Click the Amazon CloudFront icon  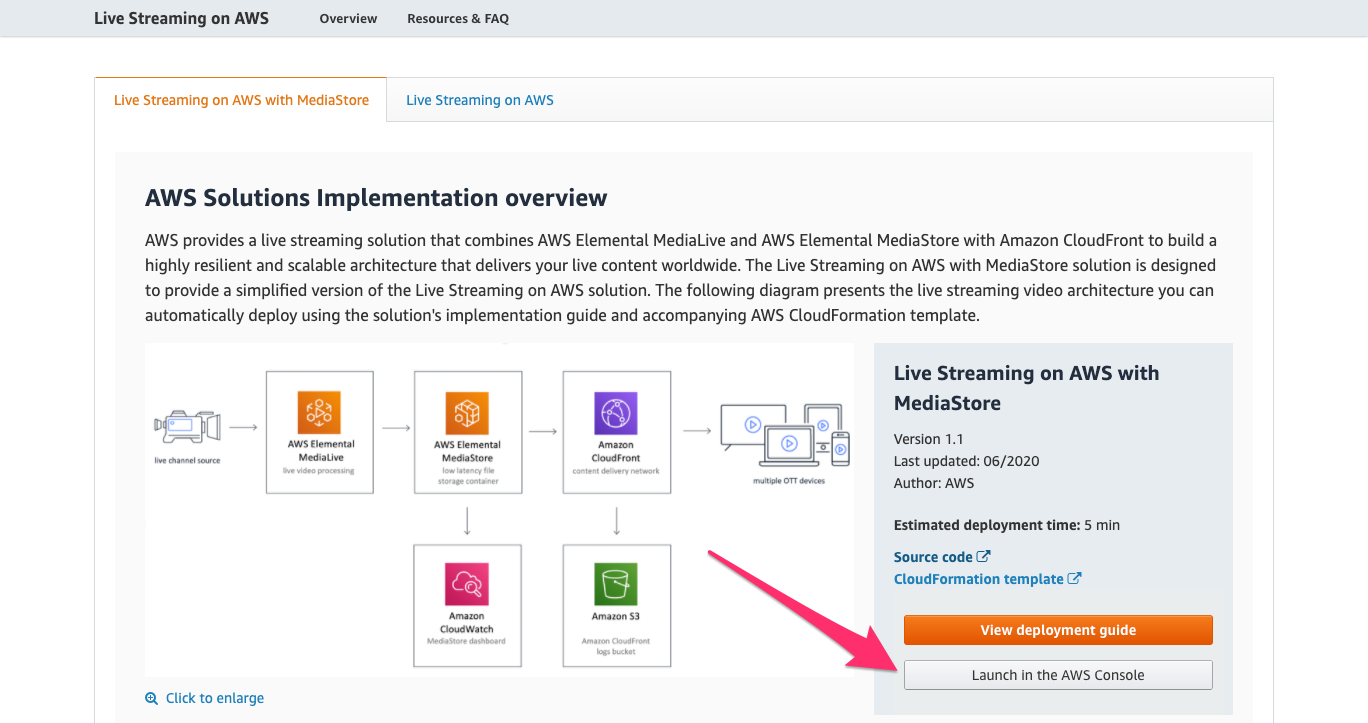(616, 412)
